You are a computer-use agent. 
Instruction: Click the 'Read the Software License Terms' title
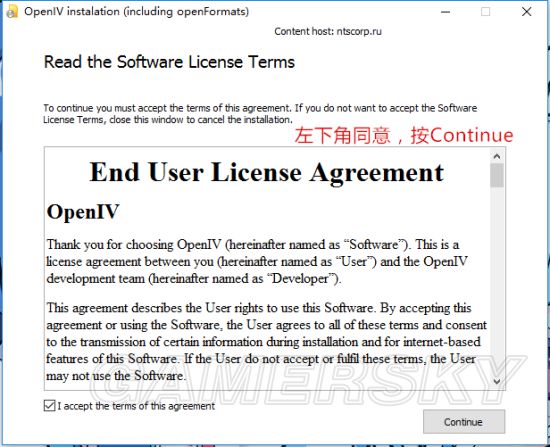[x=169, y=62]
